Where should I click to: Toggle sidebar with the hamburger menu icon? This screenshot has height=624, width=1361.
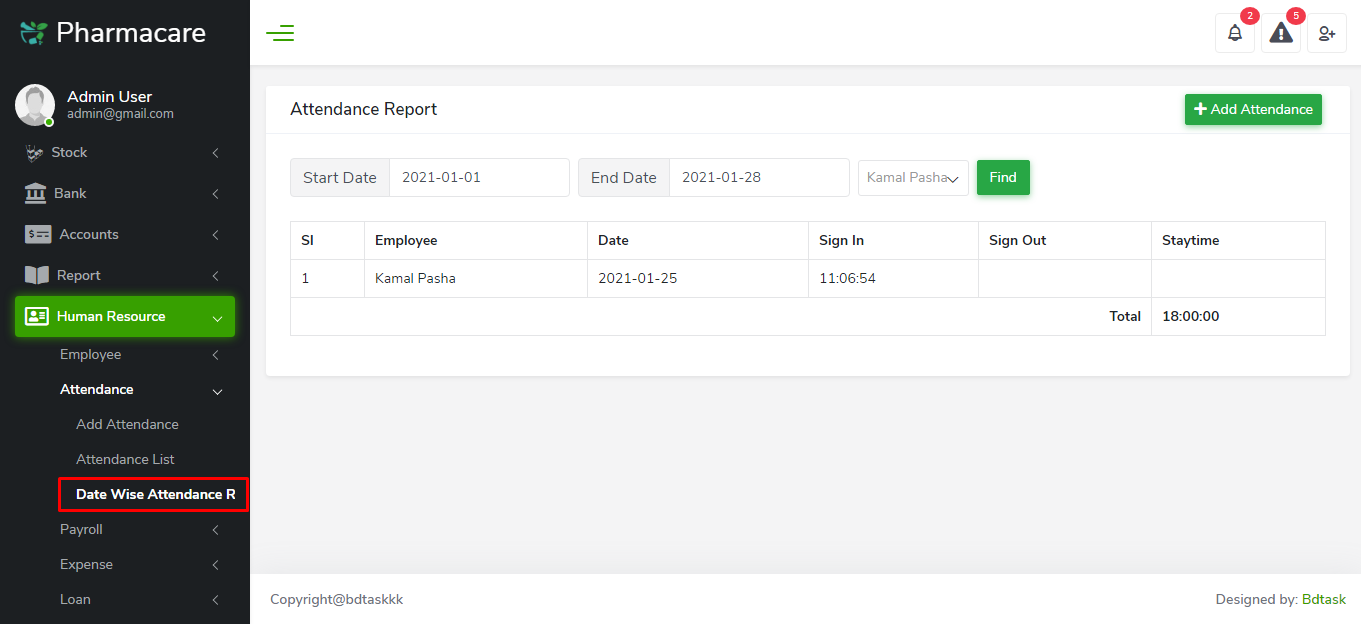[x=280, y=33]
